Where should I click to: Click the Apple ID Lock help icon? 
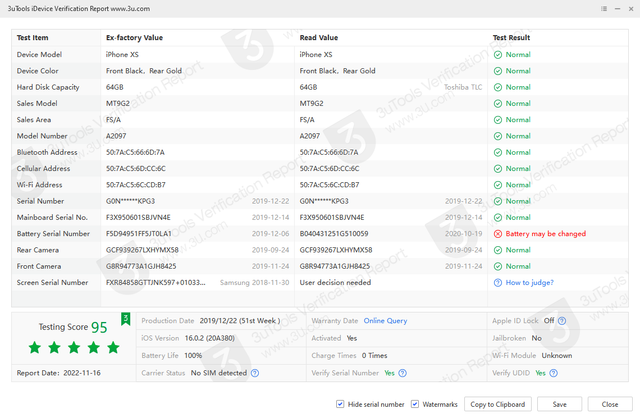(562, 321)
